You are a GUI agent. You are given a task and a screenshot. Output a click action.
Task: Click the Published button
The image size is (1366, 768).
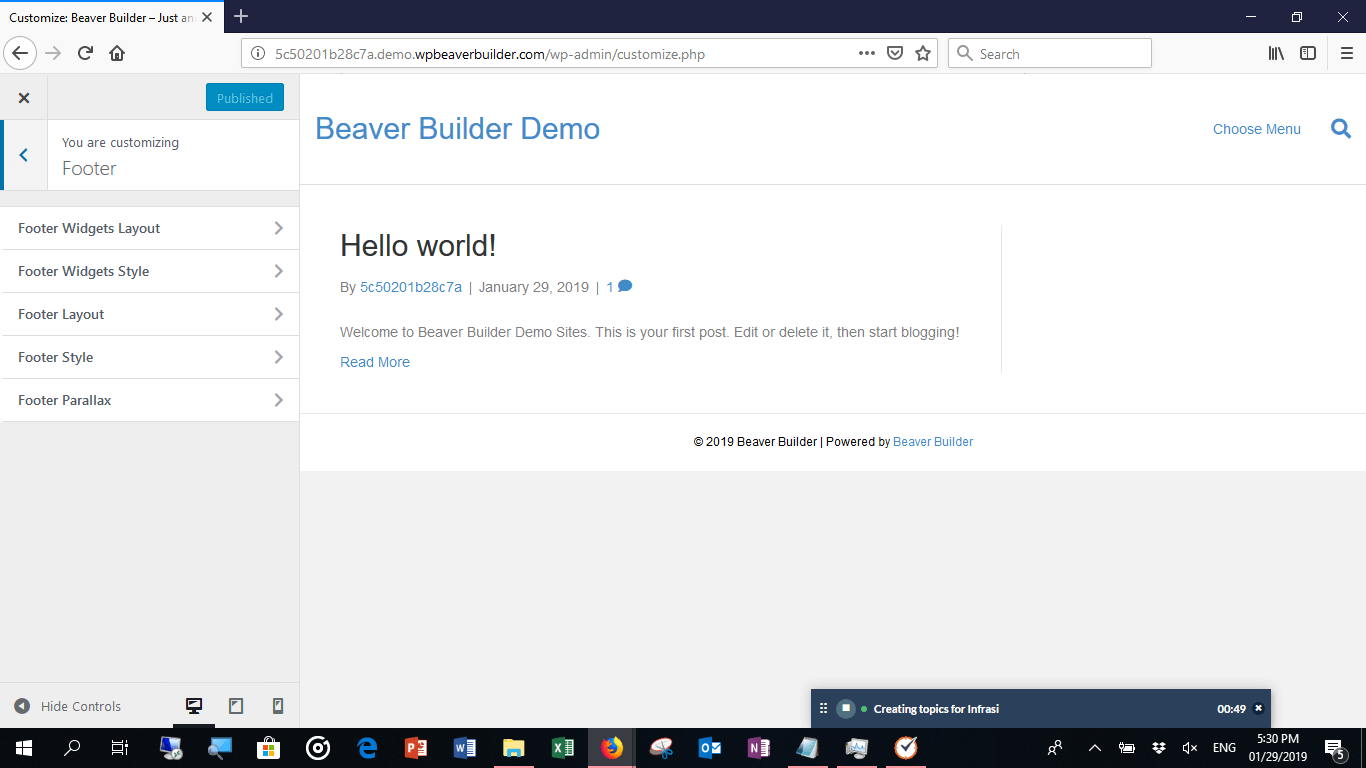click(244, 97)
